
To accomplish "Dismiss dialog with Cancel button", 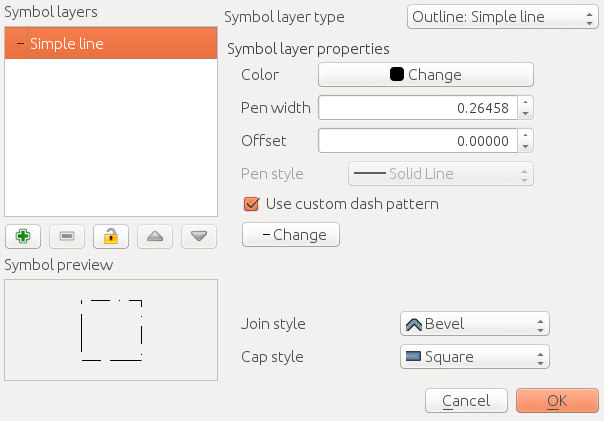I will (x=466, y=401).
